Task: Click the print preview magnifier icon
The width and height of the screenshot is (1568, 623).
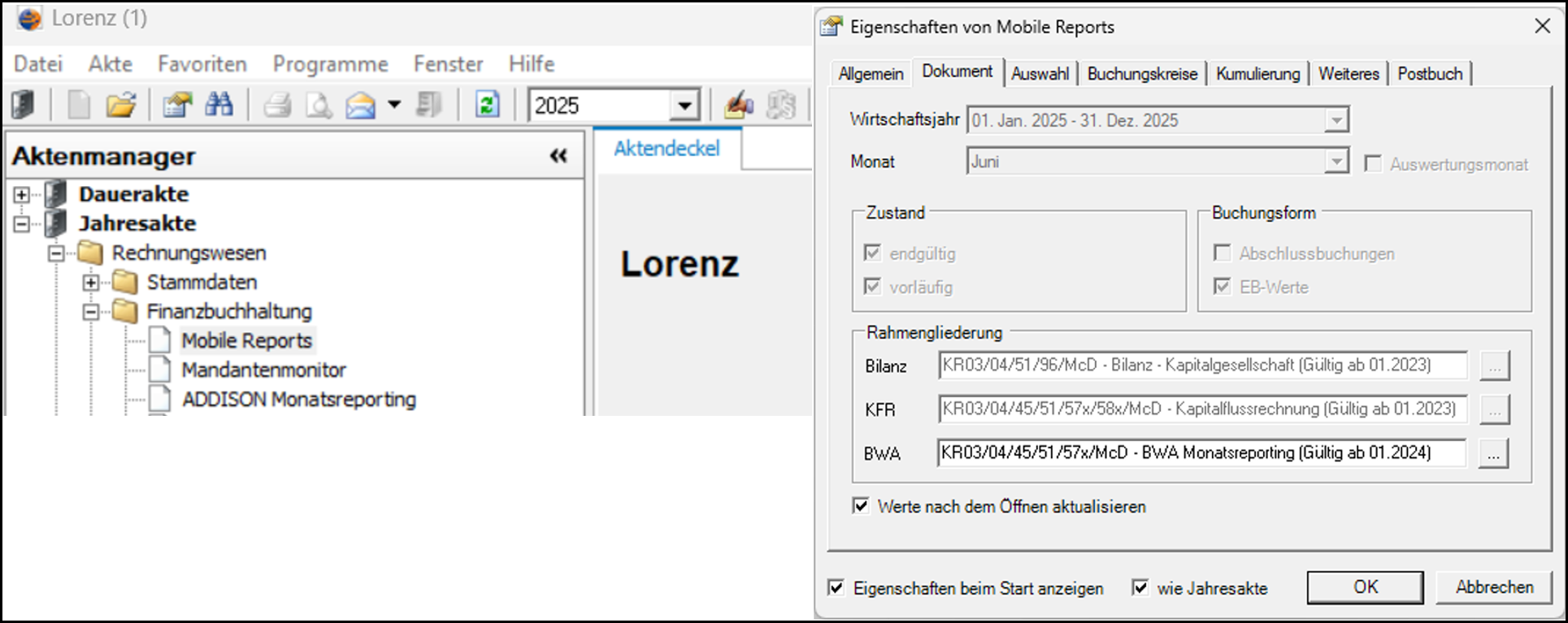Action: pyautogui.click(x=319, y=105)
